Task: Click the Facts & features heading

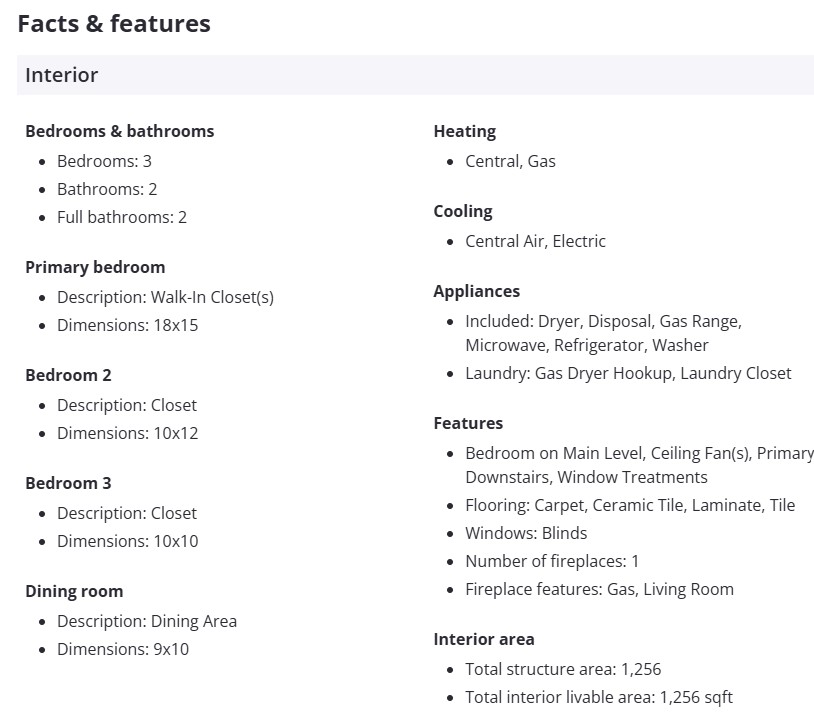Action: pyautogui.click(x=114, y=24)
